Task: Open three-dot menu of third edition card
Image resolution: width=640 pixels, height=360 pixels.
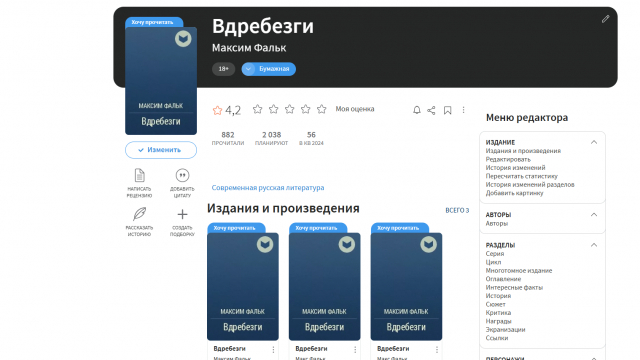Action: pyautogui.click(x=437, y=350)
